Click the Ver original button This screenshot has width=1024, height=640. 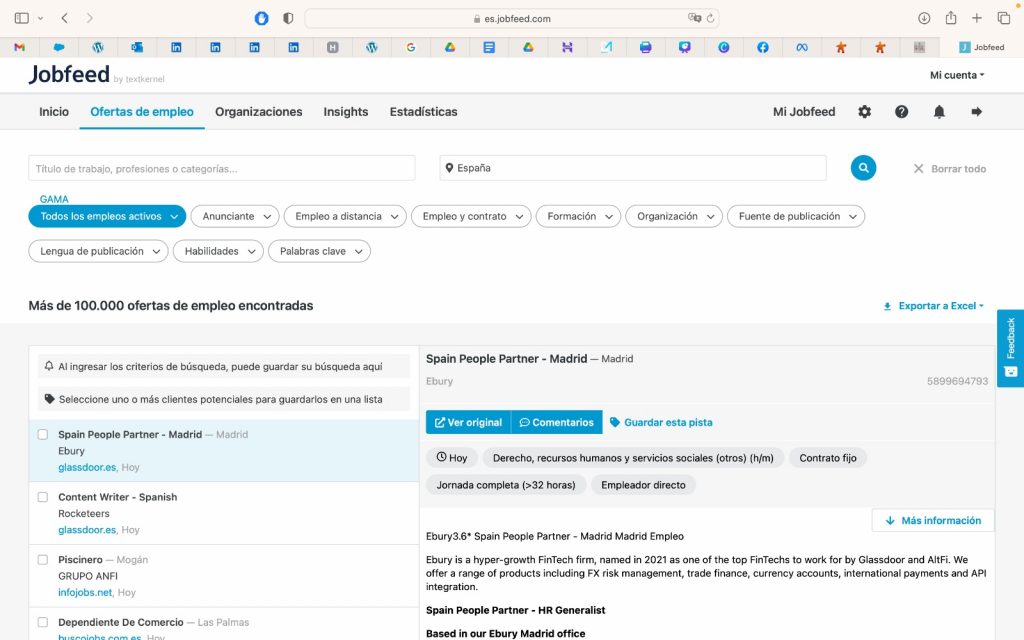coord(468,422)
